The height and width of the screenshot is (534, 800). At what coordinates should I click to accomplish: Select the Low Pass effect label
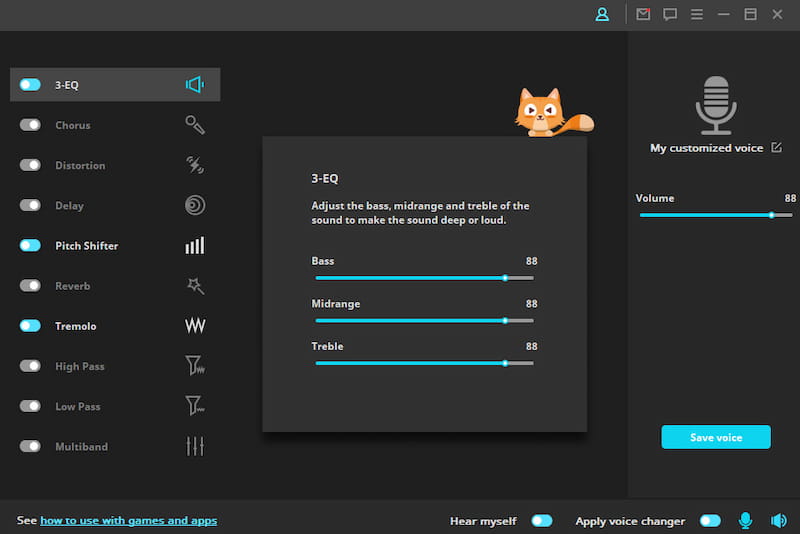tap(78, 406)
